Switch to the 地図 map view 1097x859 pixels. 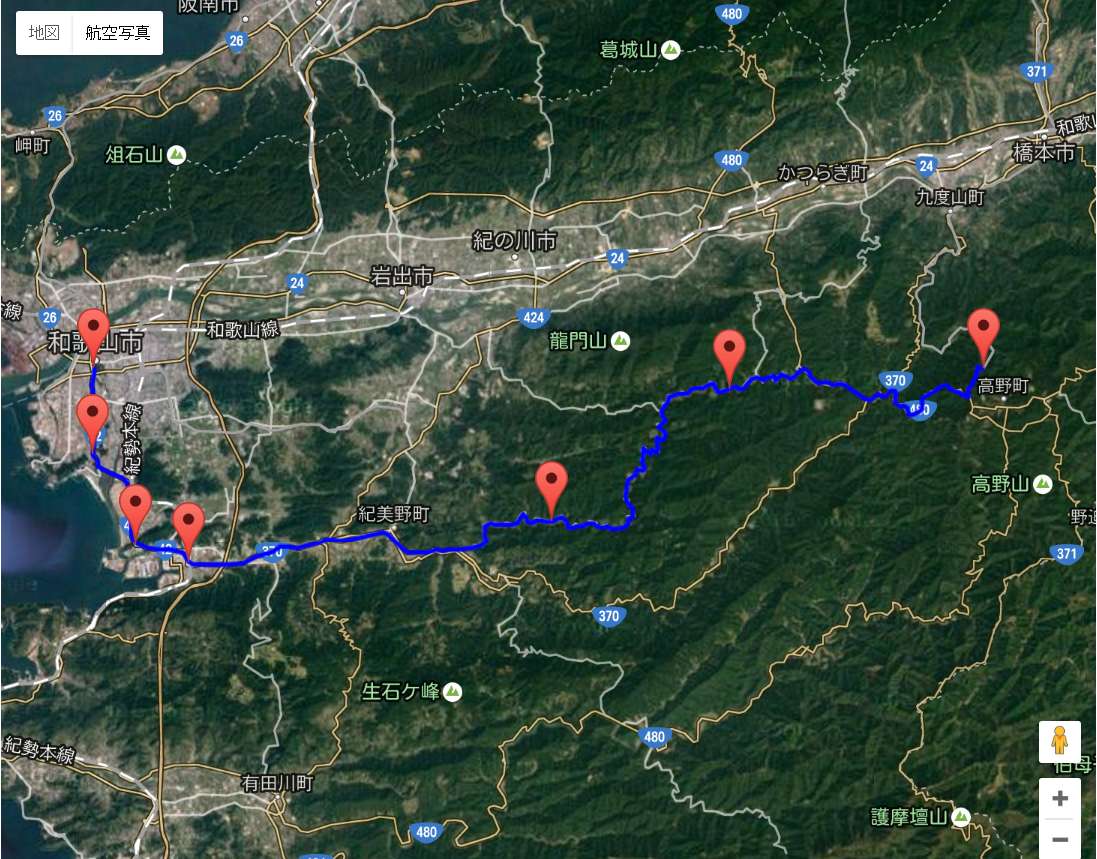[x=44, y=33]
